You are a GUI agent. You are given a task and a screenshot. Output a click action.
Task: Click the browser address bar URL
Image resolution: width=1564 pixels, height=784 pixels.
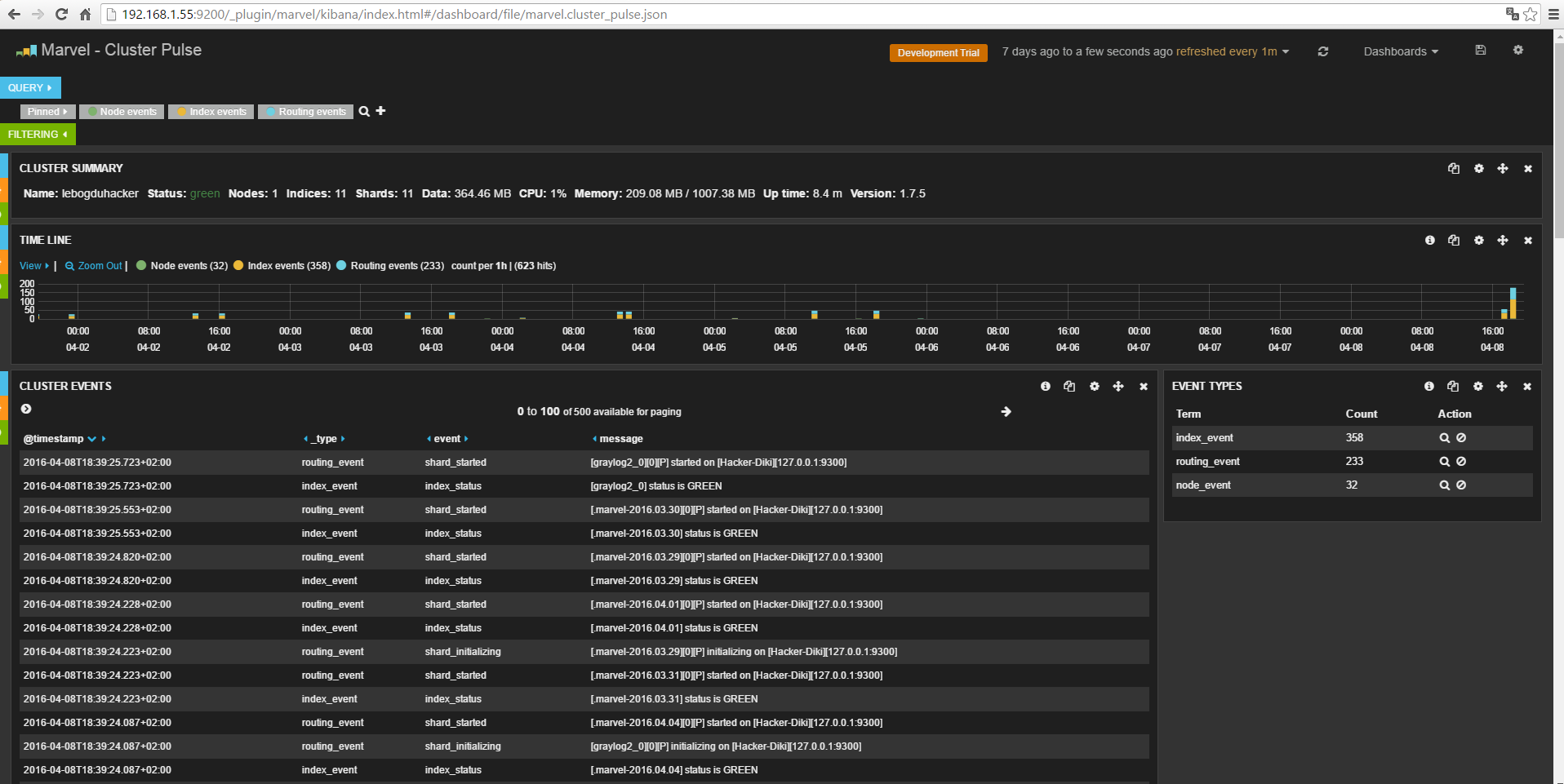394,15
